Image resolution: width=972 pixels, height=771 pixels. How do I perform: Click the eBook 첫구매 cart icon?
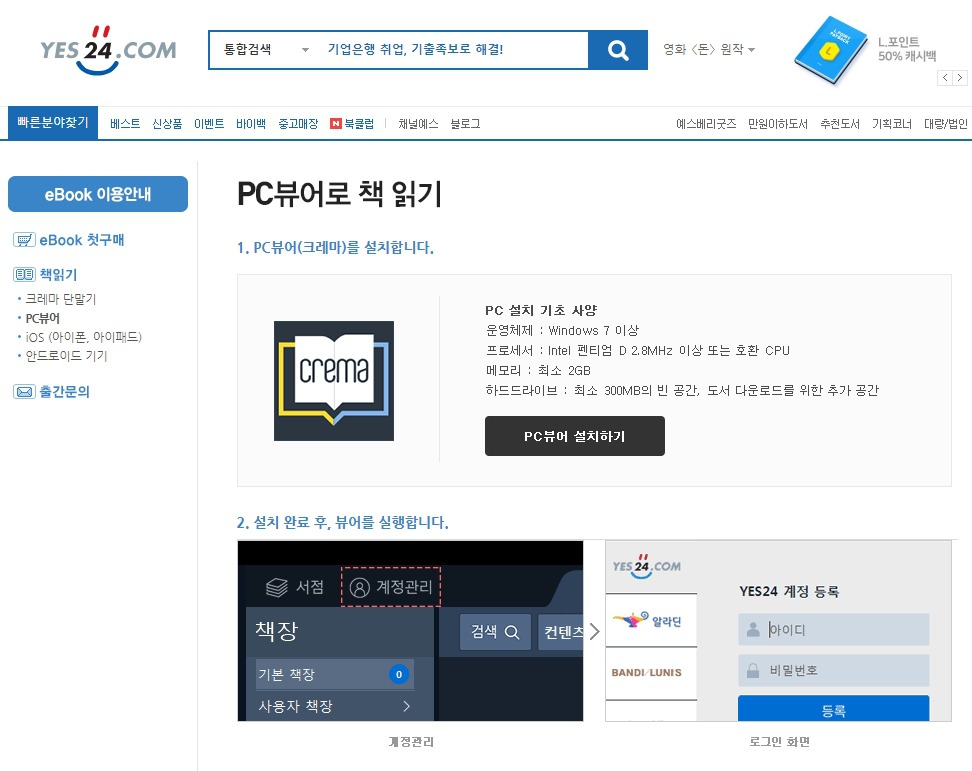click(24, 240)
